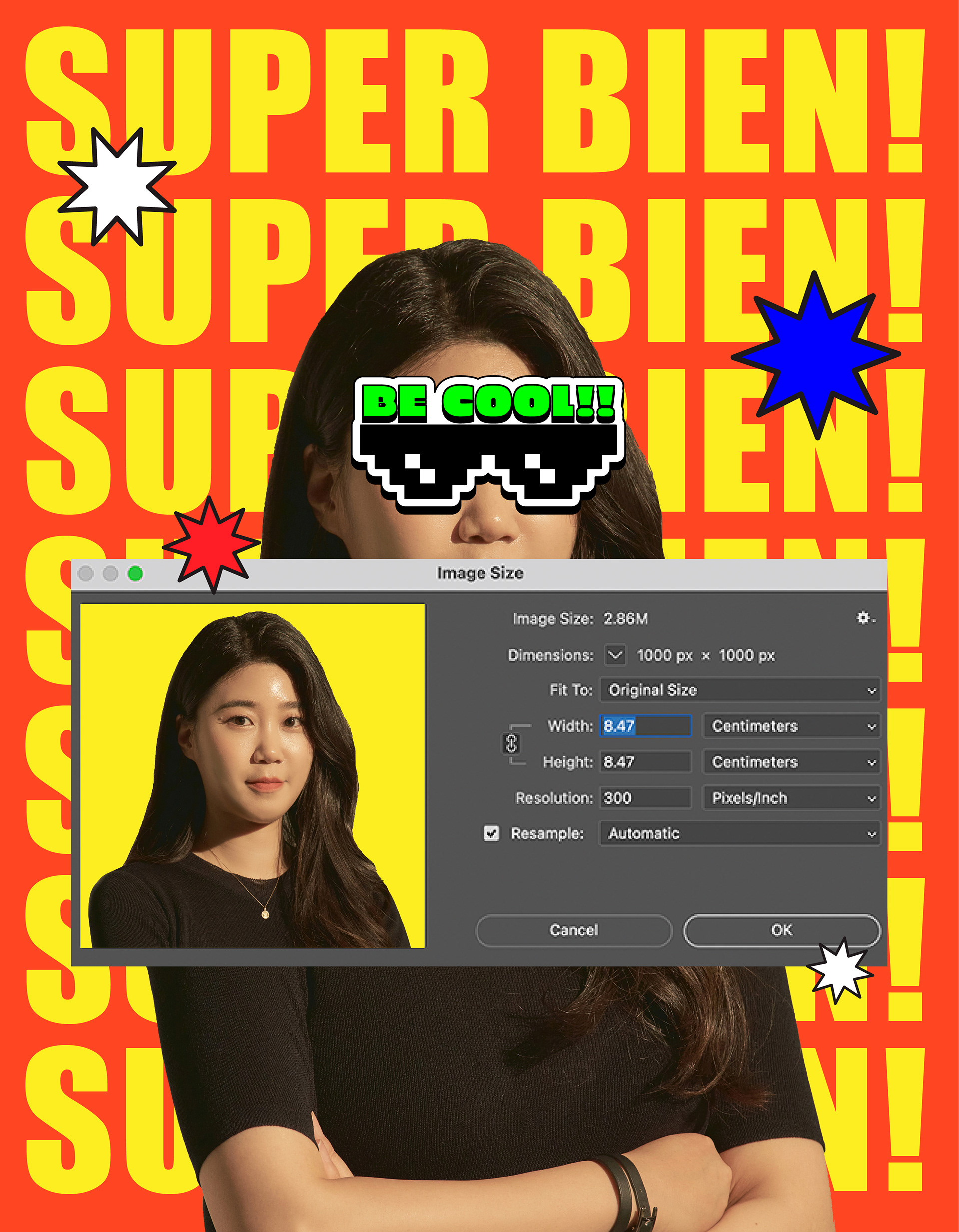The width and height of the screenshot is (959, 1232).
Task: Click the portrait preview thumbnail in the dialog
Action: pos(252,776)
